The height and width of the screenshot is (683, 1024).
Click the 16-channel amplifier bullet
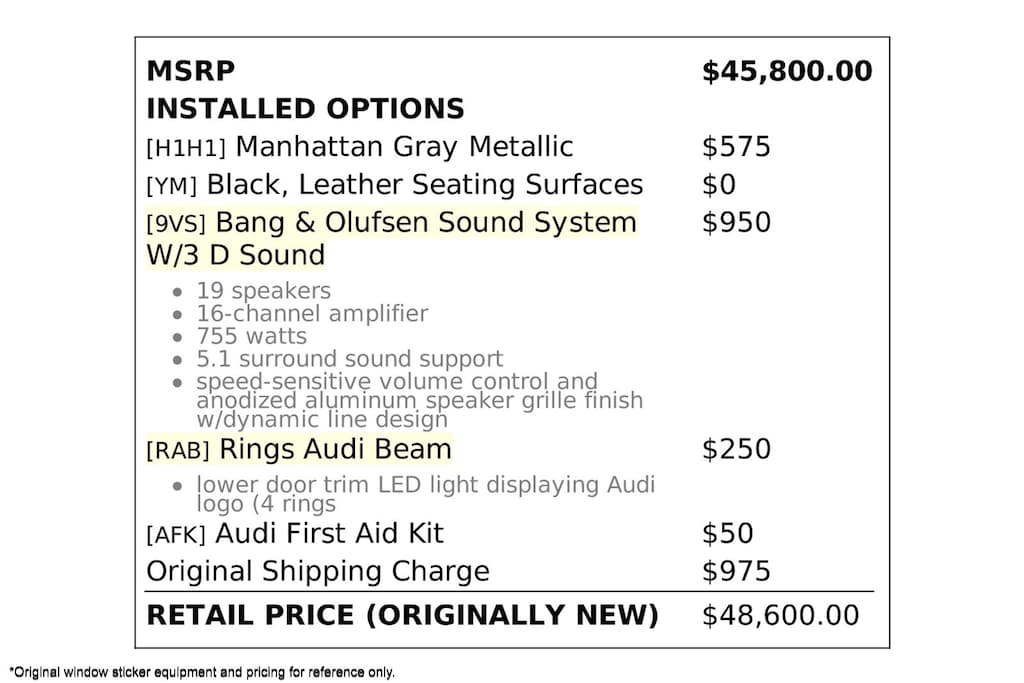[312, 313]
